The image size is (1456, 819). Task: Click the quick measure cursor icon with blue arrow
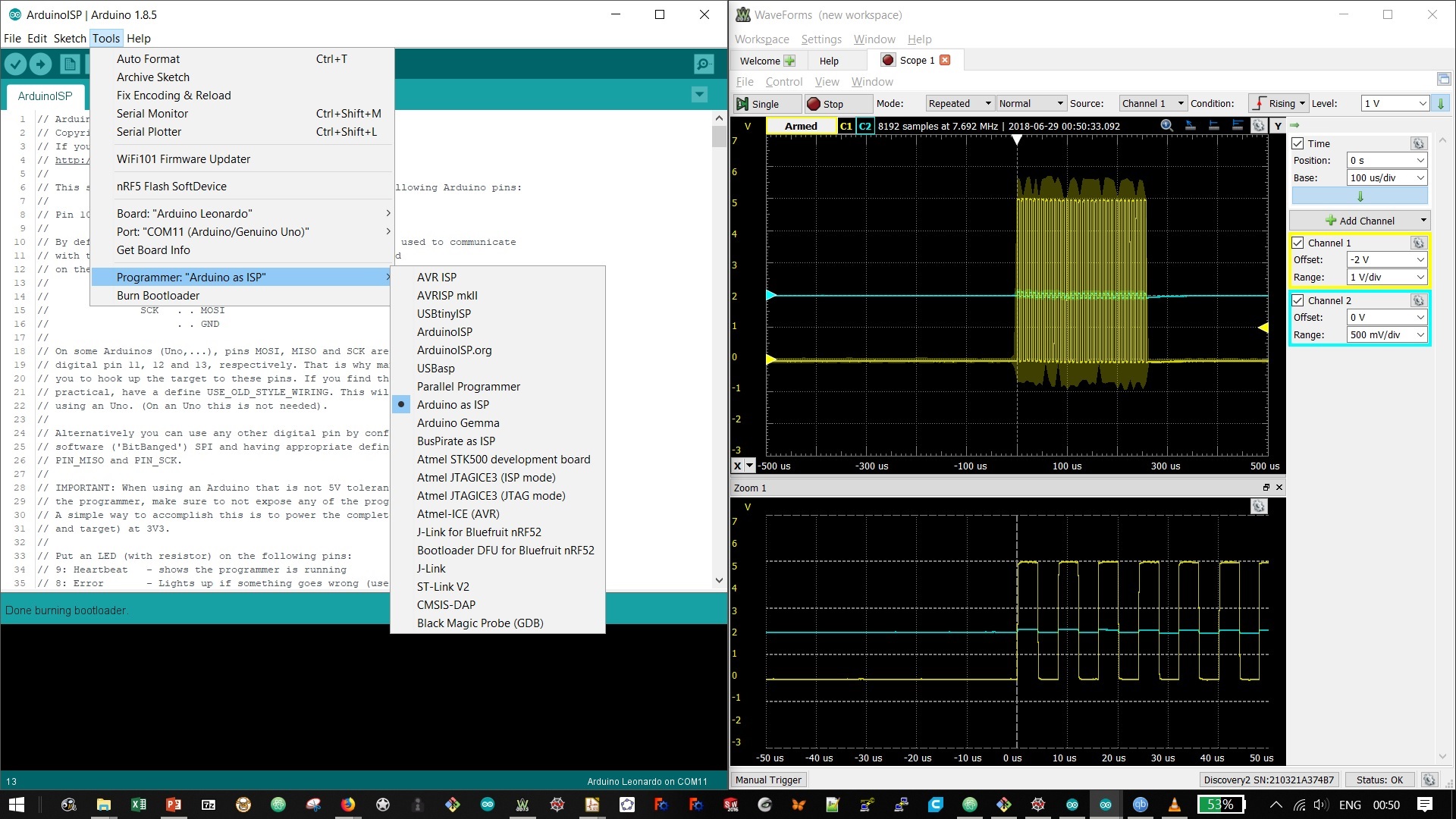tap(1191, 126)
